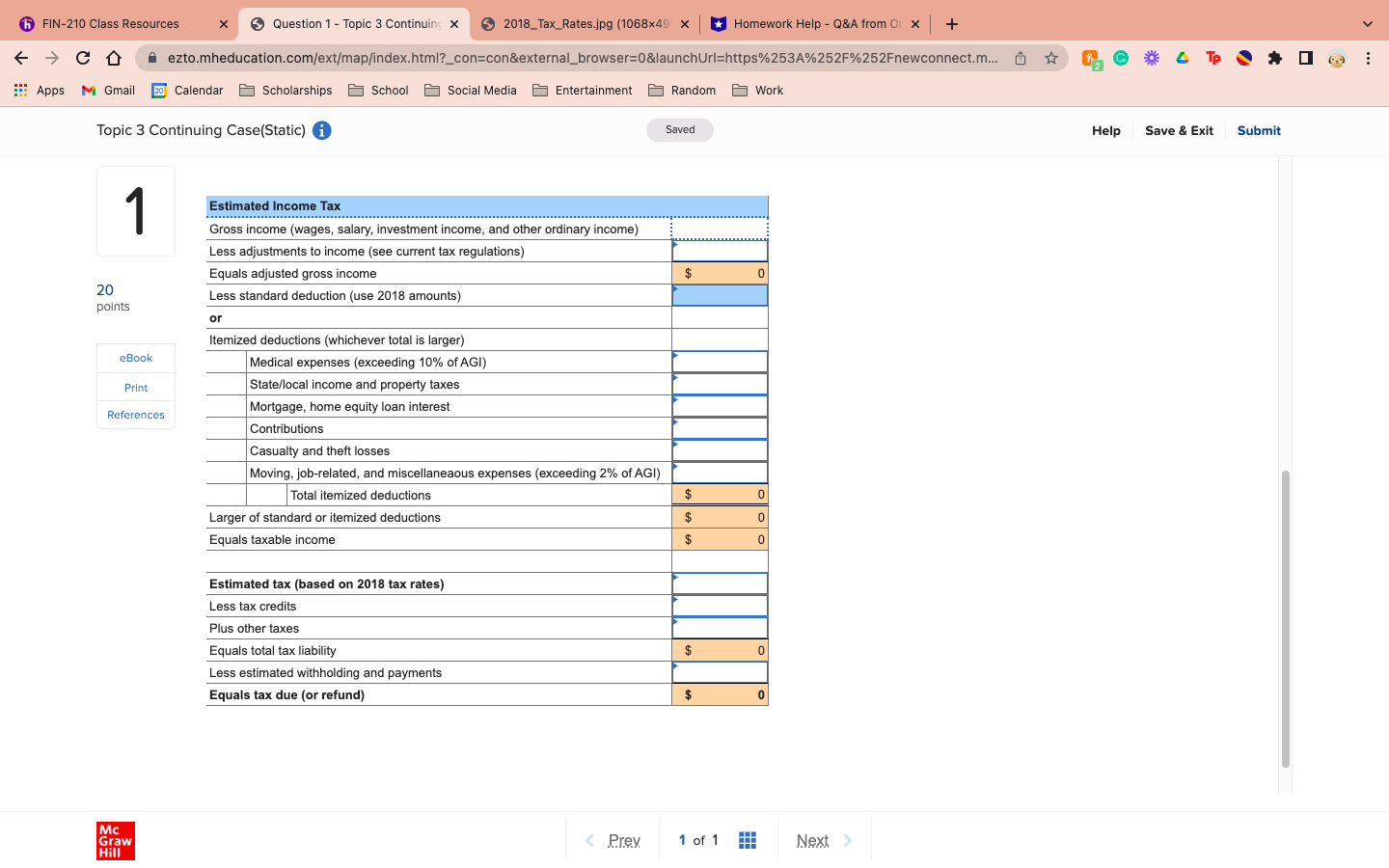Open the blue question map grid icon

pos(747,839)
